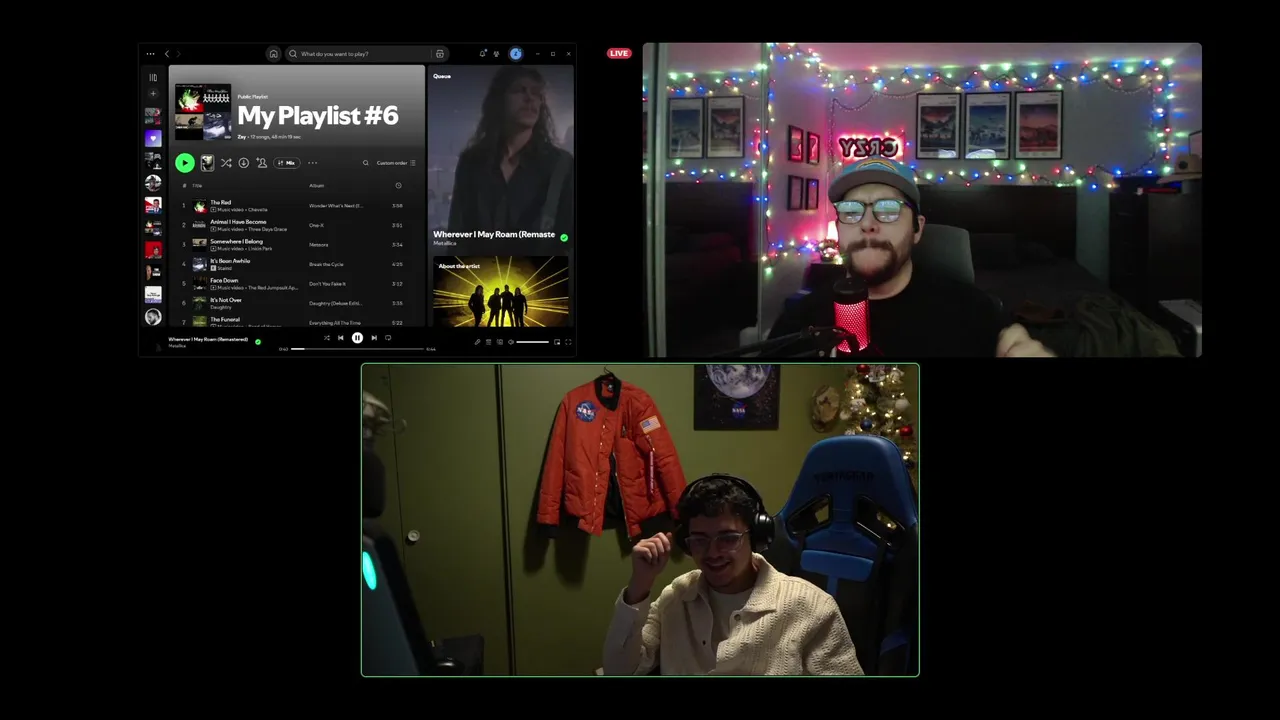
Task: Open the 'Meteora' album link
Action: (x=318, y=245)
